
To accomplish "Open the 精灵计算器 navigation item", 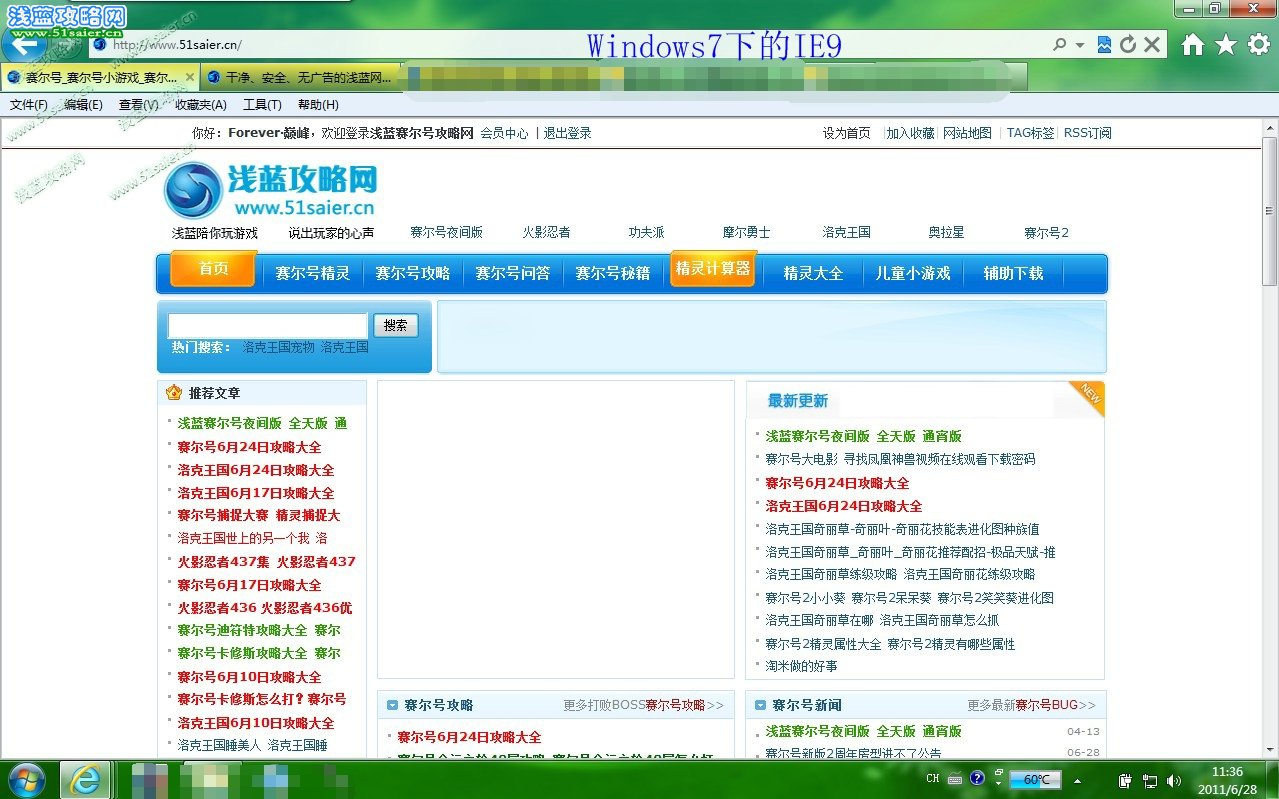I will click(712, 269).
